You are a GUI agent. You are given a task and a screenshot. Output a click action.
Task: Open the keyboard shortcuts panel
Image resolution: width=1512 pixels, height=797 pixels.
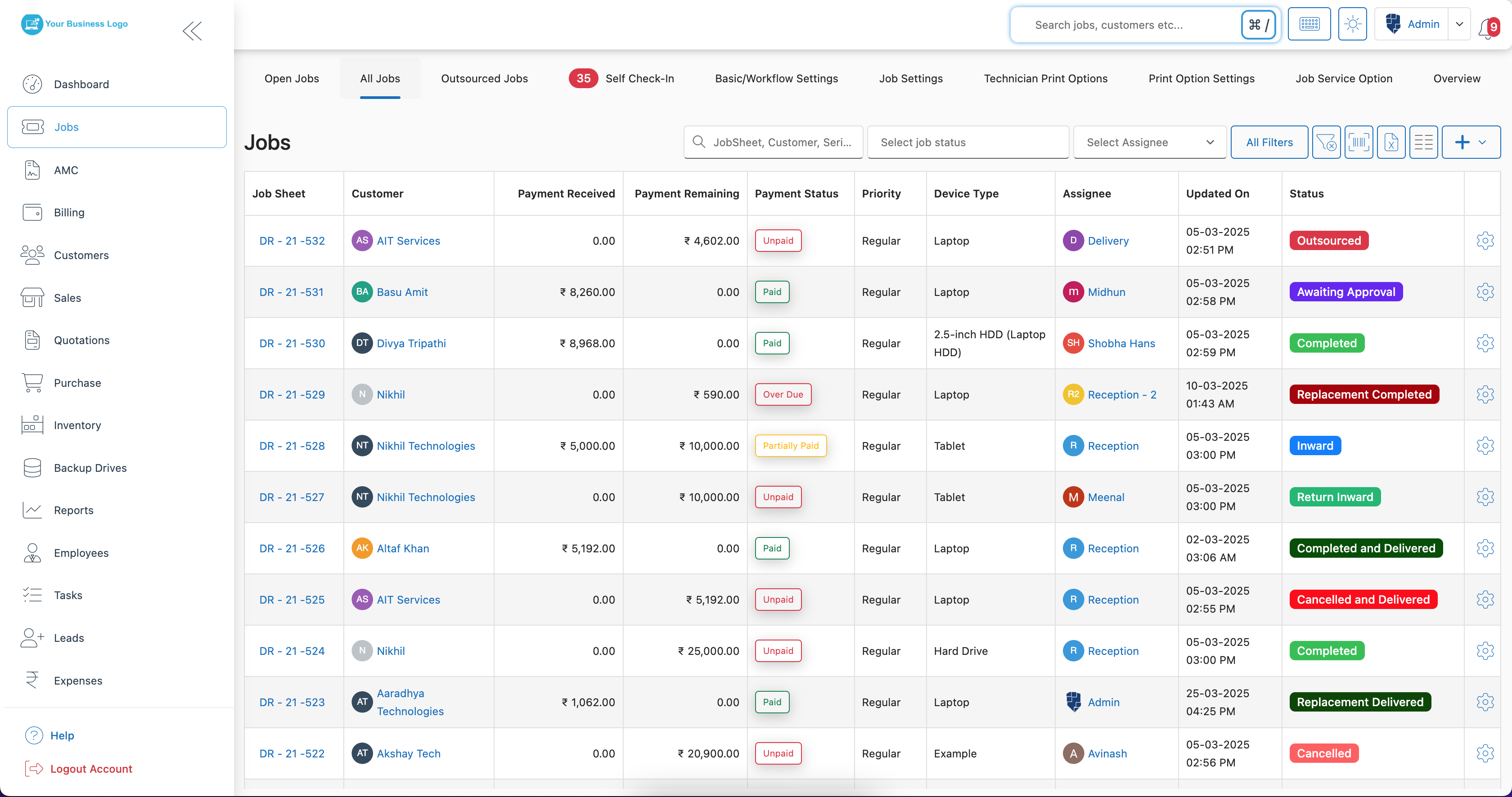pos(1309,24)
